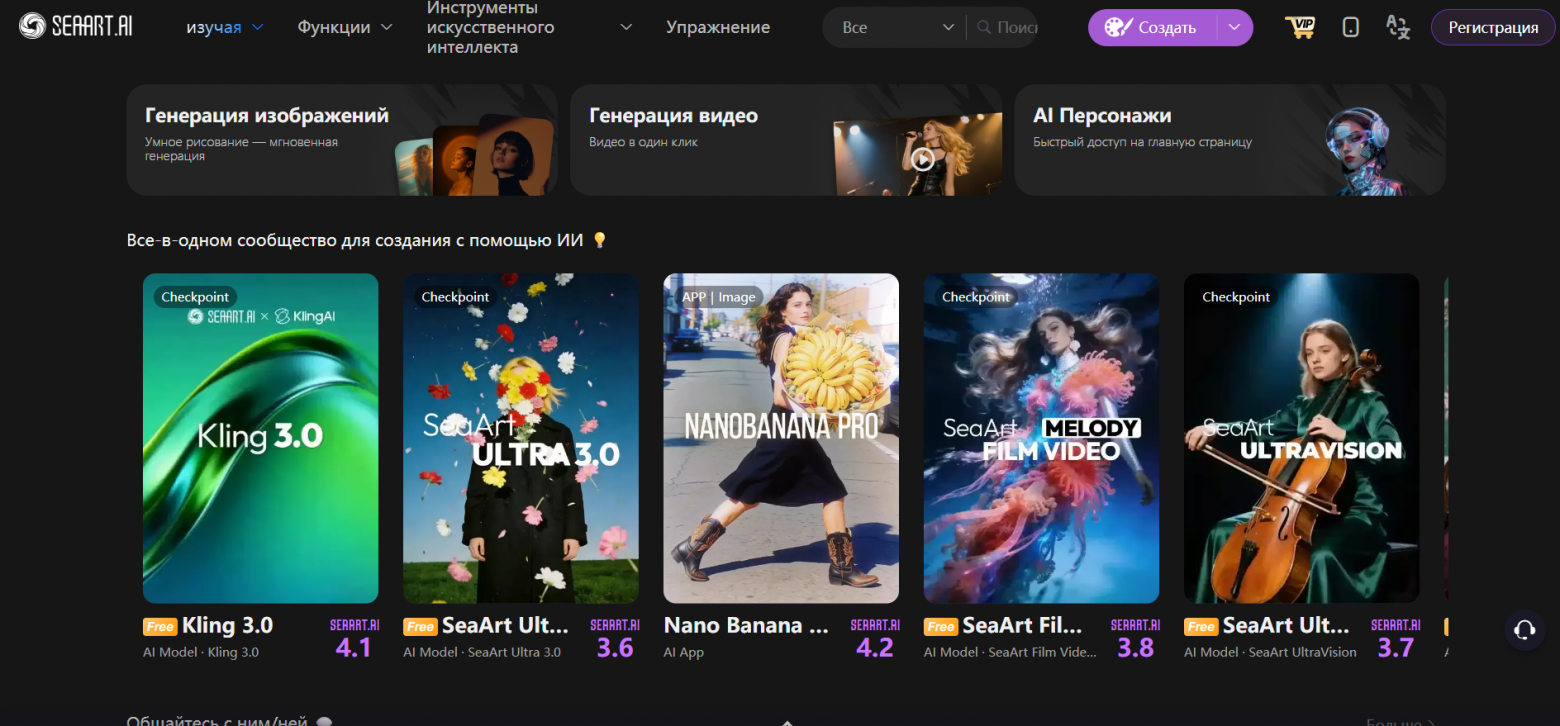1560x726 pixels.
Task: Open the SeaArt UltraVision cello thumbnail
Action: [1302, 438]
